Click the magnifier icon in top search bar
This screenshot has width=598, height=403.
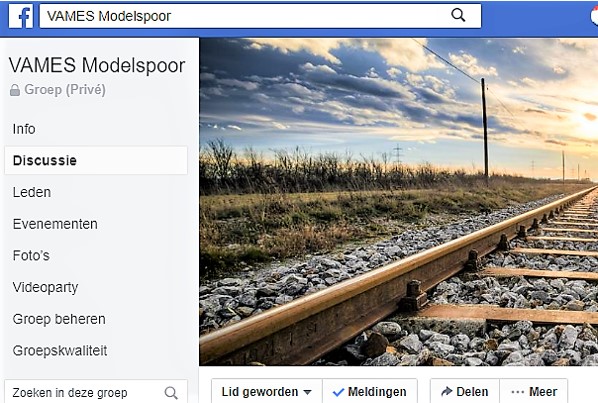point(458,15)
